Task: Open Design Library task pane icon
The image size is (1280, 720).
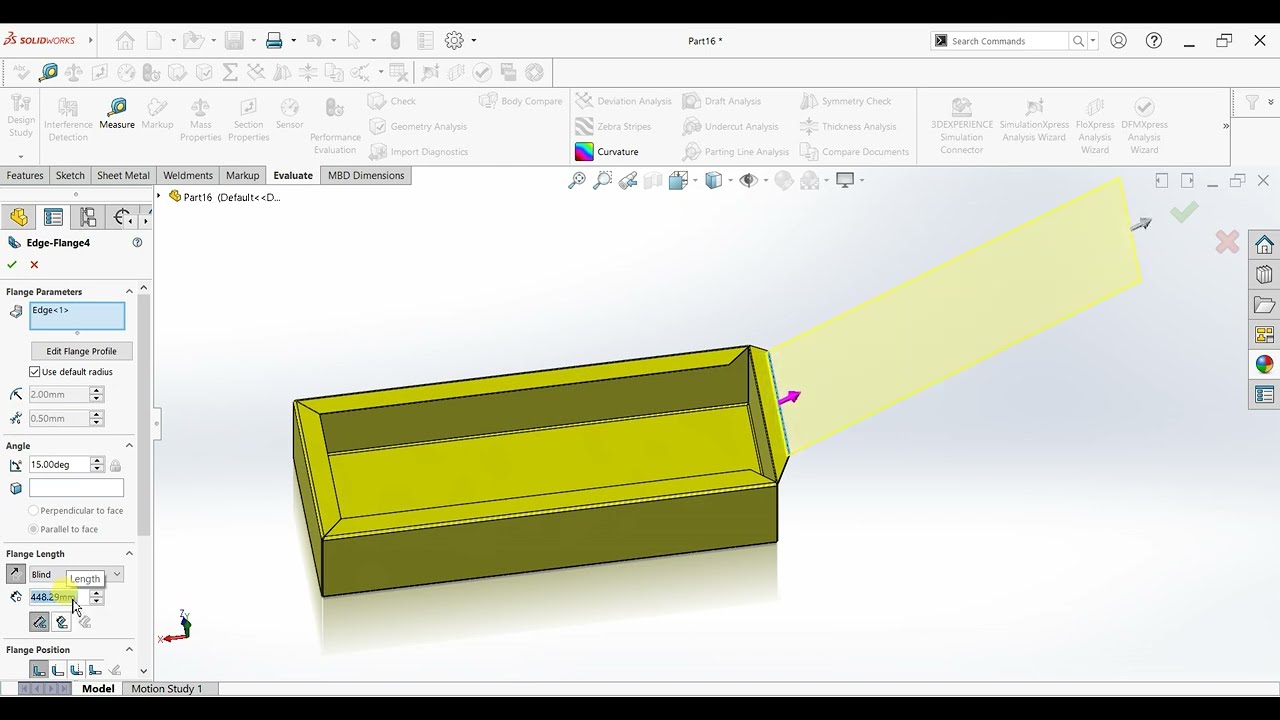Action: coord(1264,275)
